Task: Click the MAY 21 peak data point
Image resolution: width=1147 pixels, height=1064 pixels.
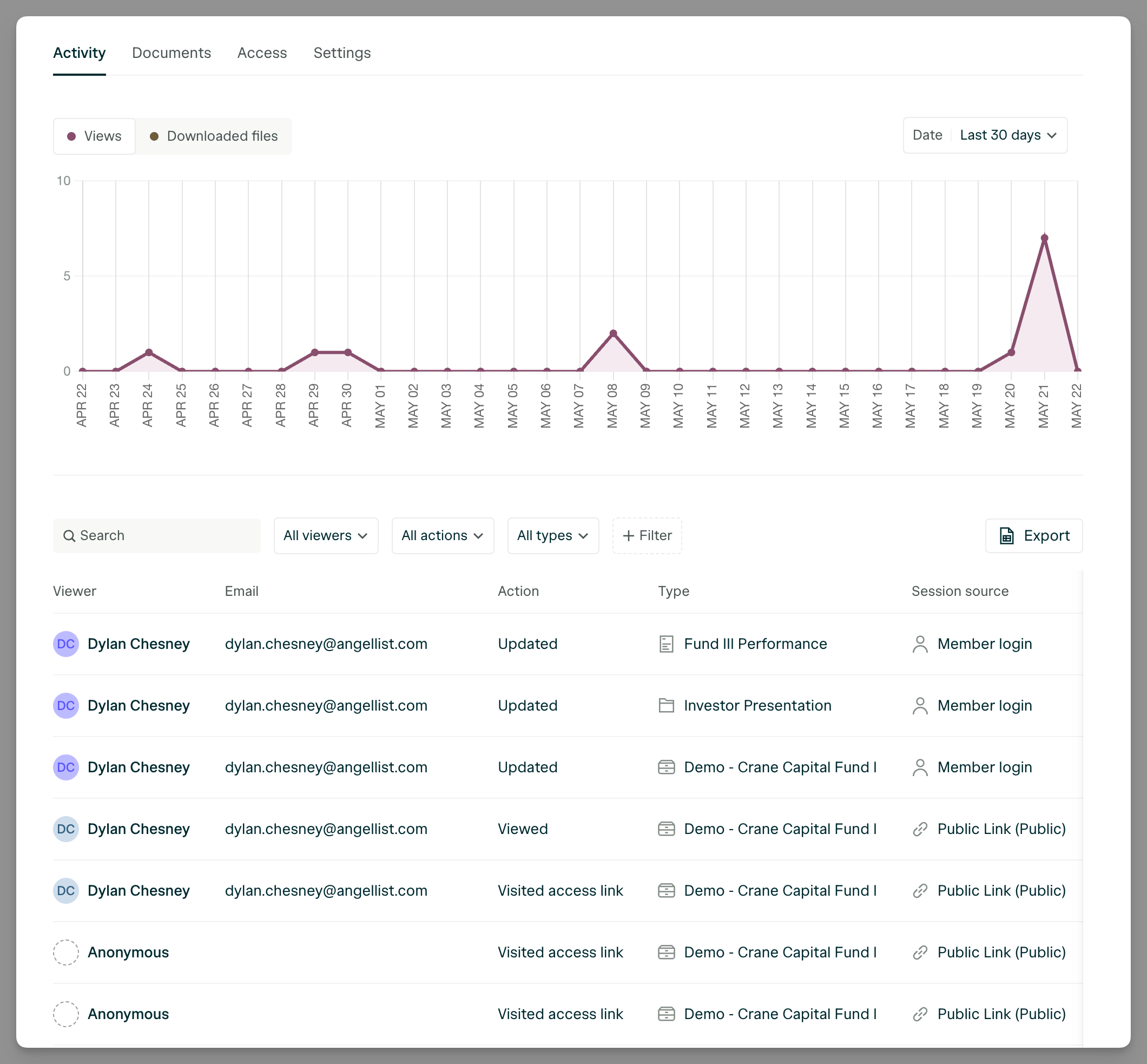Action: pyautogui.click(x=1044, y=238)
